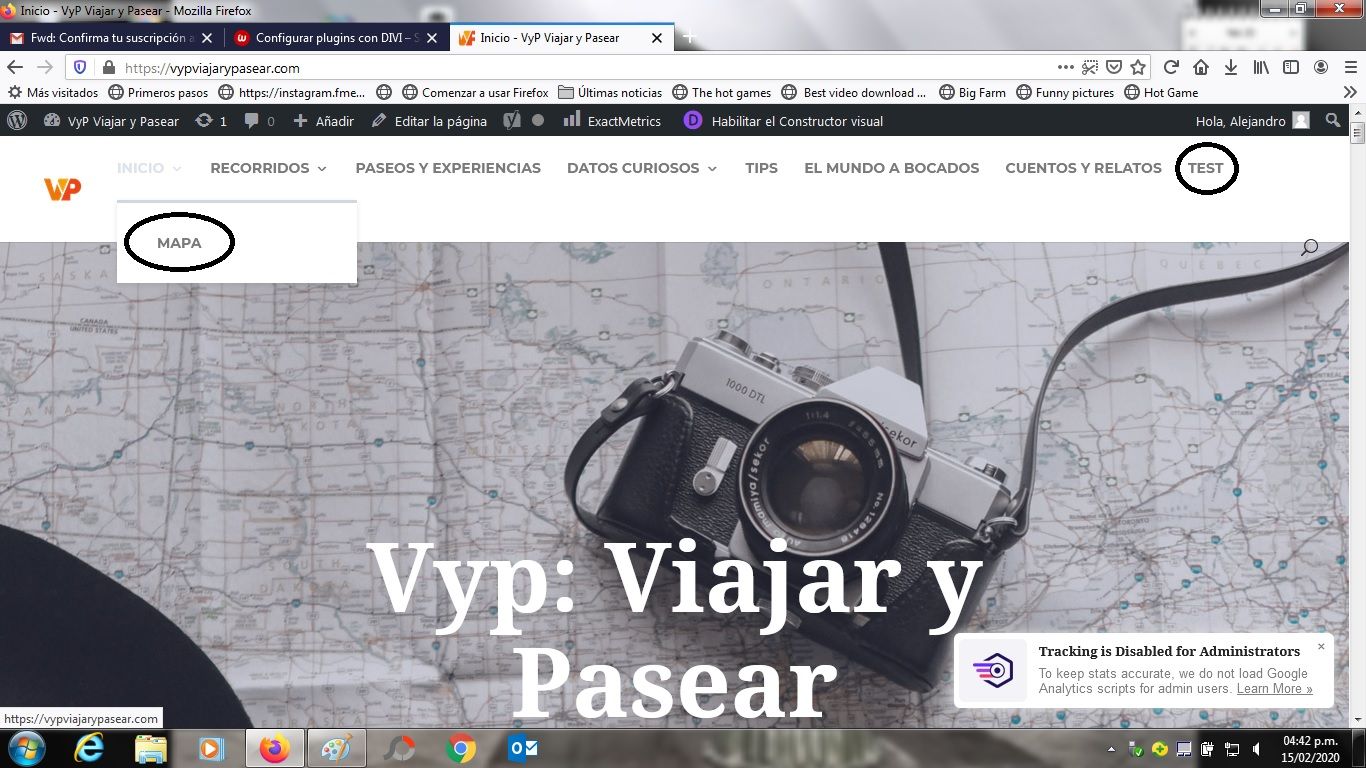Open CUENTOS Y RELATOS page
This screenshot has width=1366, height=768.
coord(1083,168)
